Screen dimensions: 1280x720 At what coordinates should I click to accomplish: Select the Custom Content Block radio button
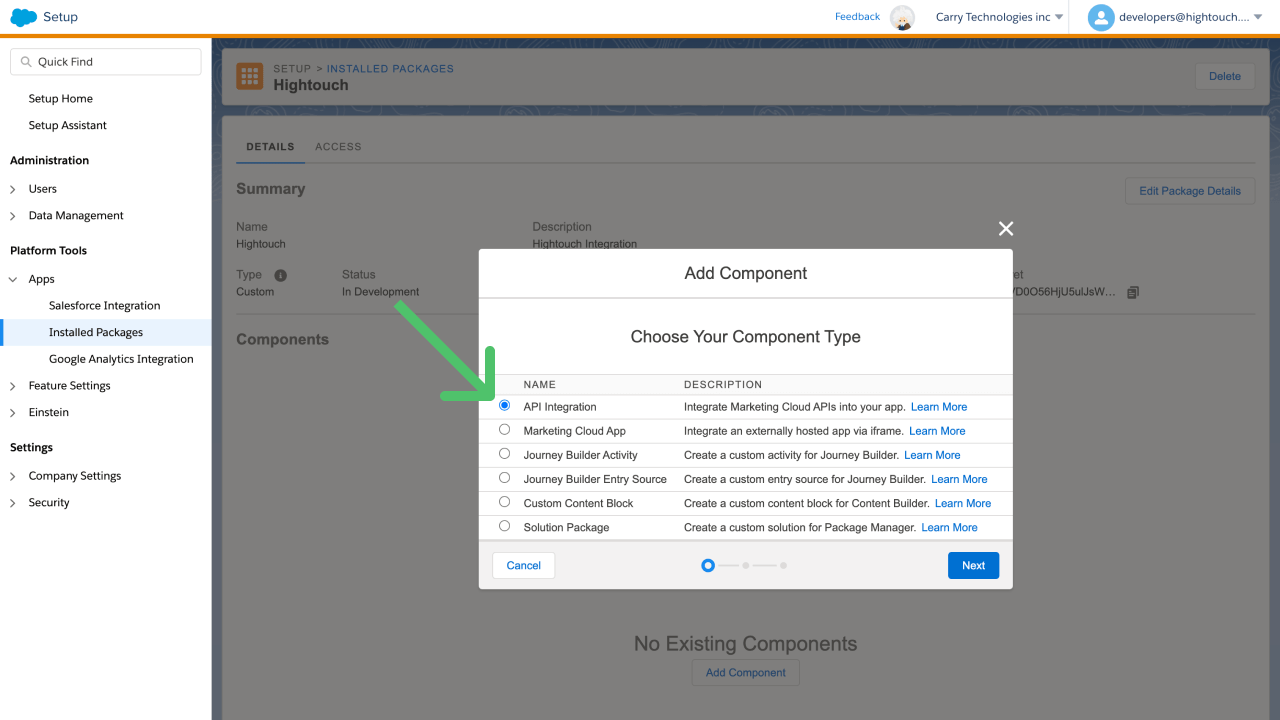[504, 501]
